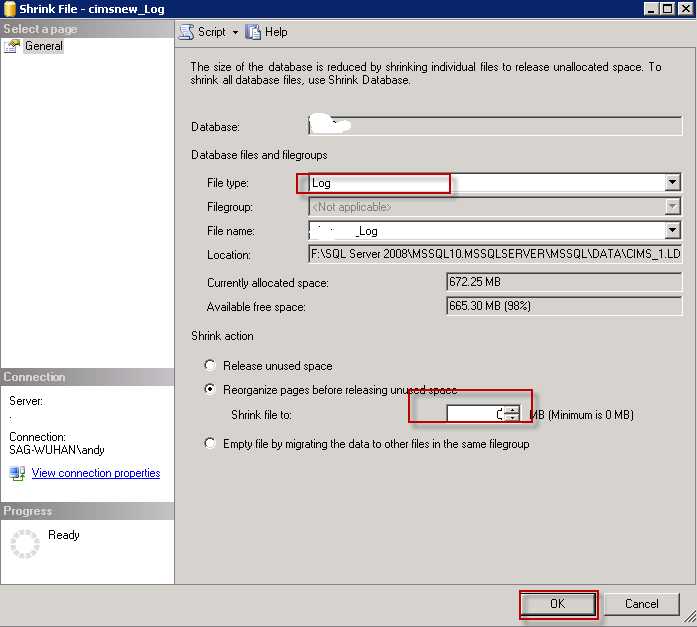Select the General page entry
The height and width of the screenshot is (627, 697).
[44, 46]
